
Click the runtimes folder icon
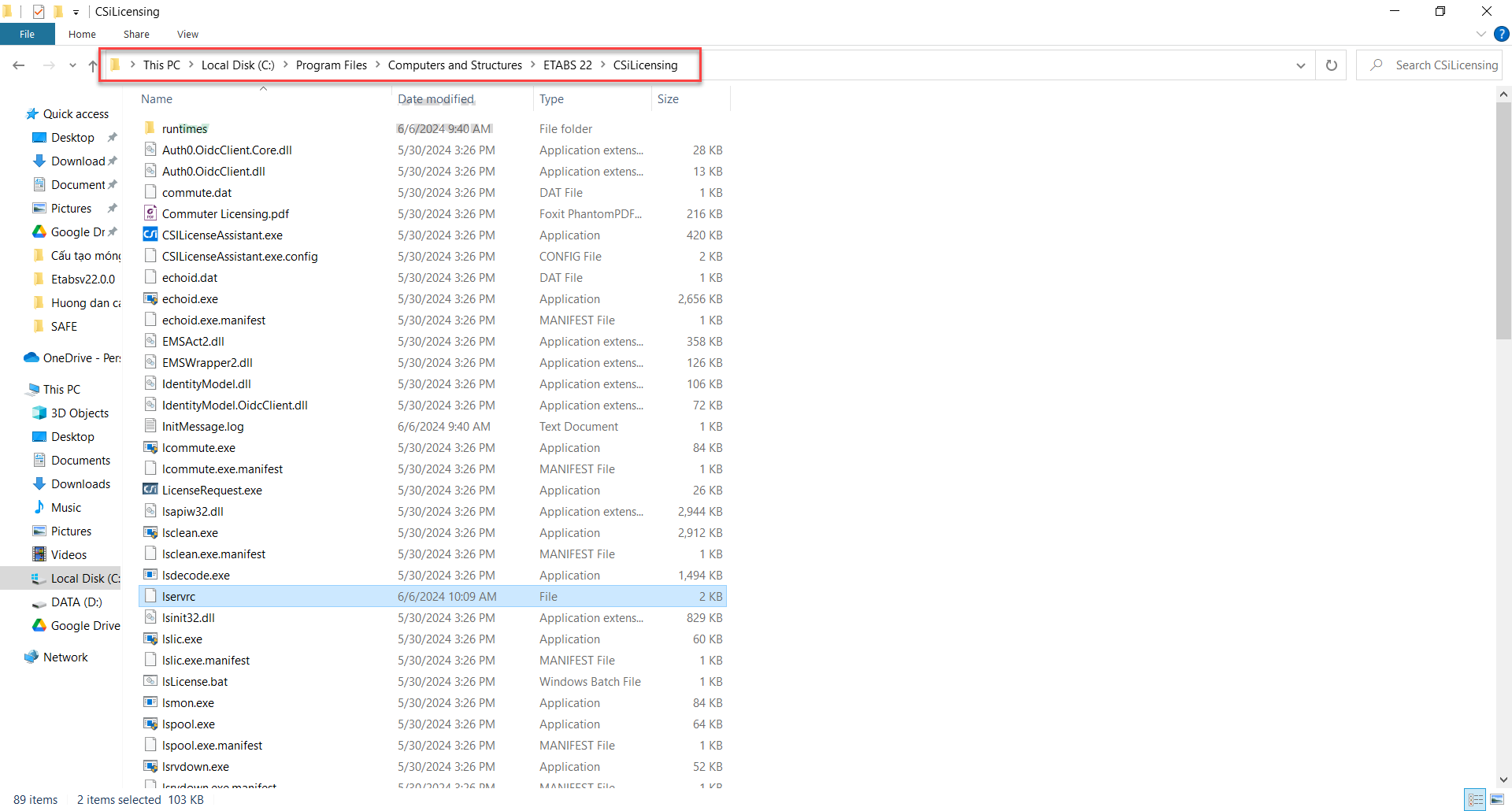(x=150, y=128)
